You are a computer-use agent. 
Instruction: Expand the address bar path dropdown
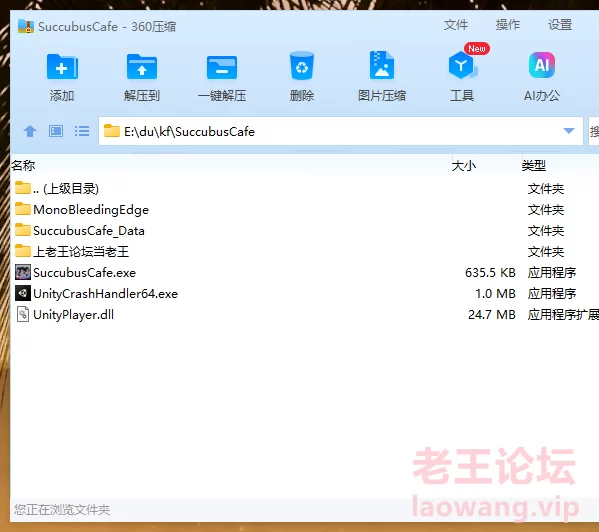tap(569, 131)
